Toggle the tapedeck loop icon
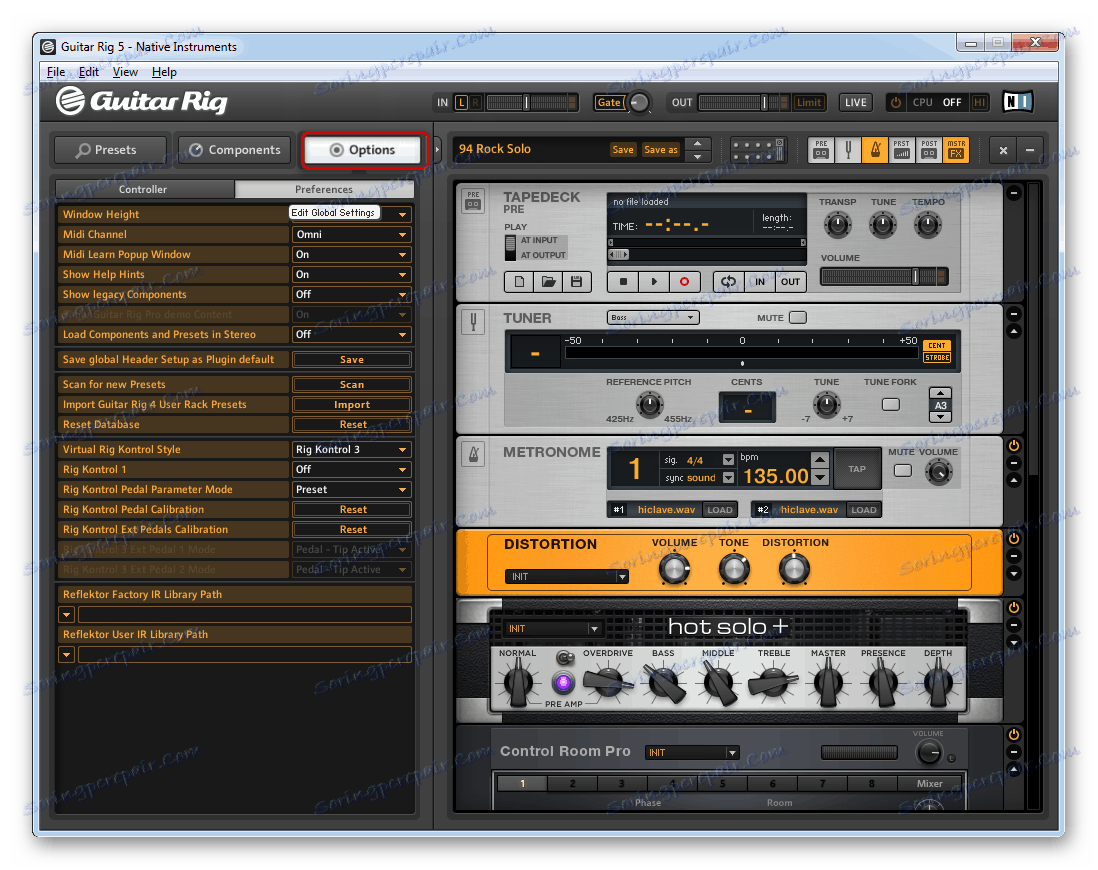This screenshot has width=1098, height=870. click(x=728, y=282)
